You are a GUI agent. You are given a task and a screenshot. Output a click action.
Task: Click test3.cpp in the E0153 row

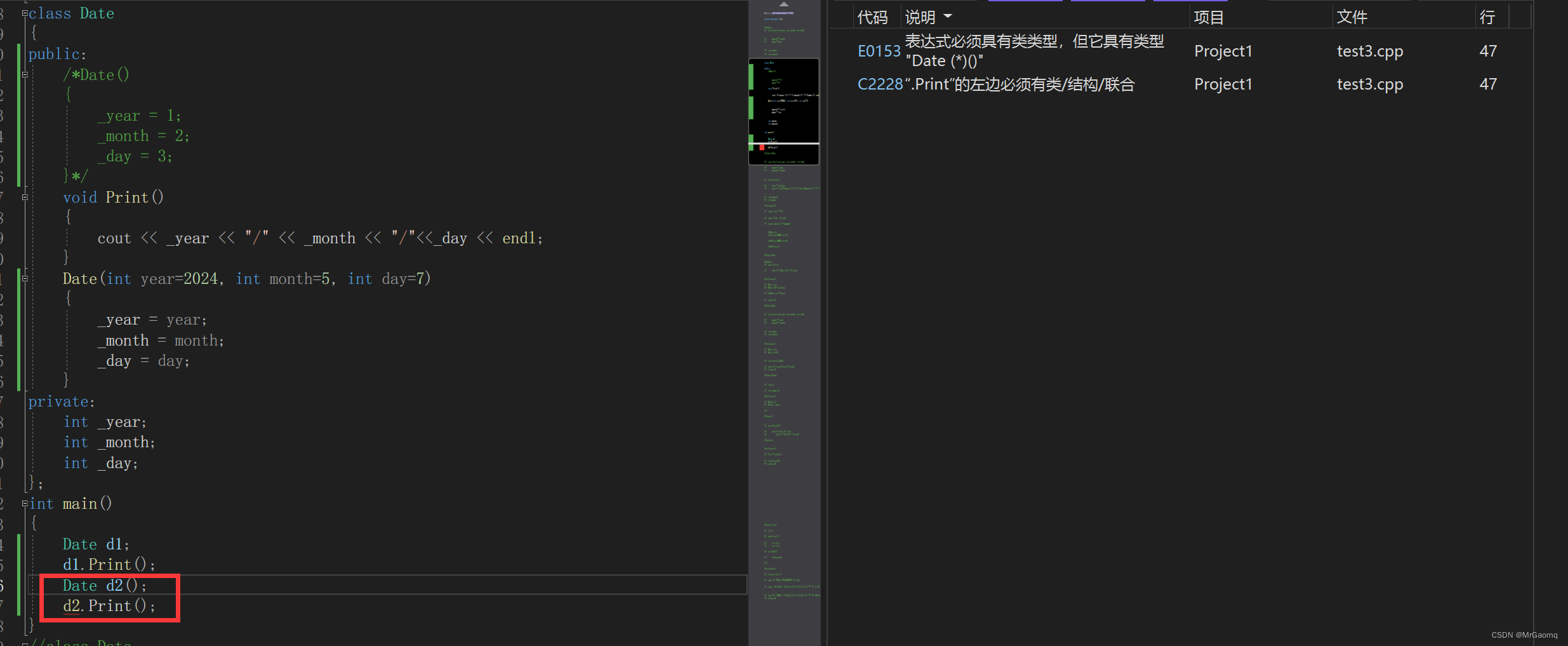1370,51
